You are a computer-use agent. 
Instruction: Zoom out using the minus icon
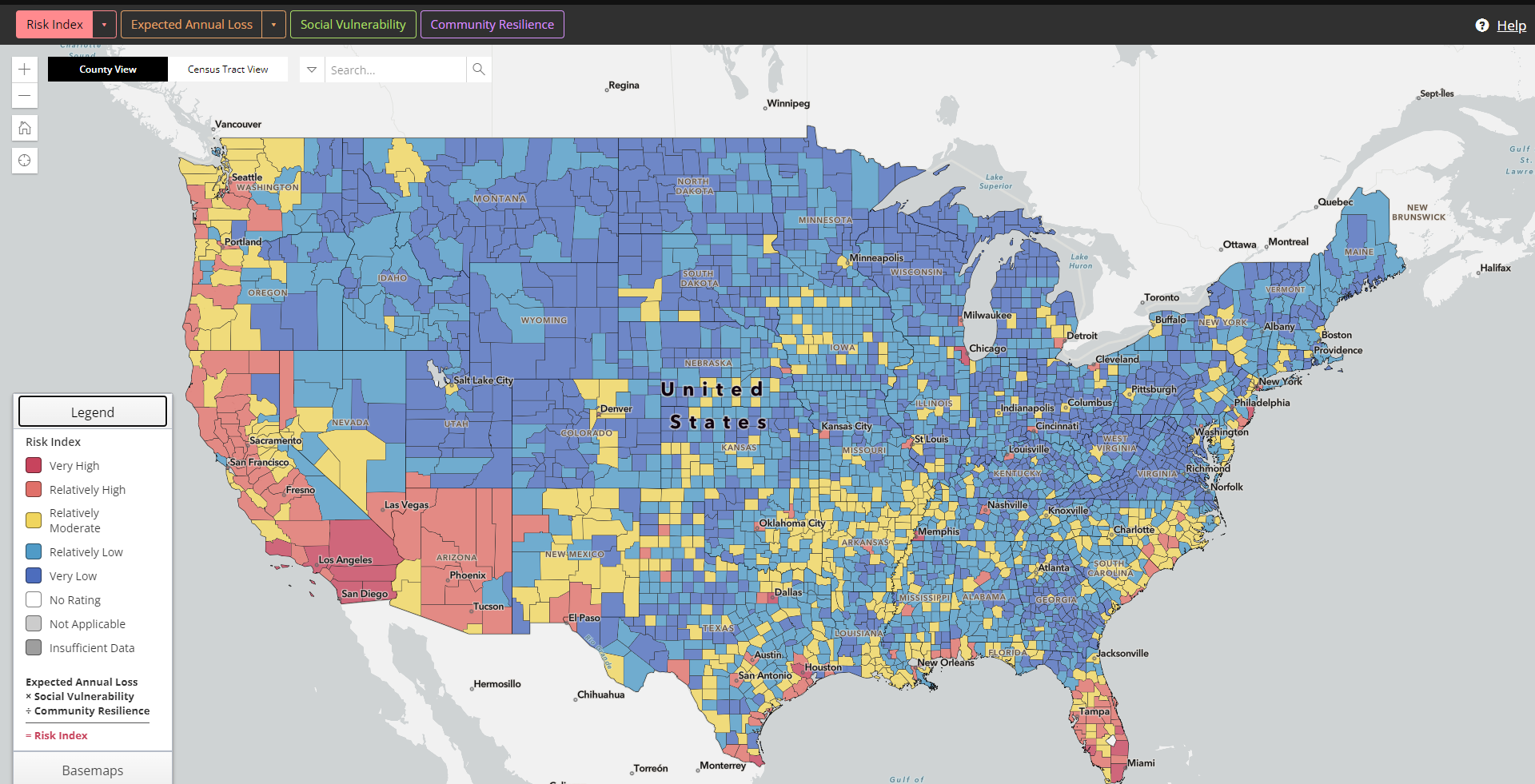coord(24,95)
